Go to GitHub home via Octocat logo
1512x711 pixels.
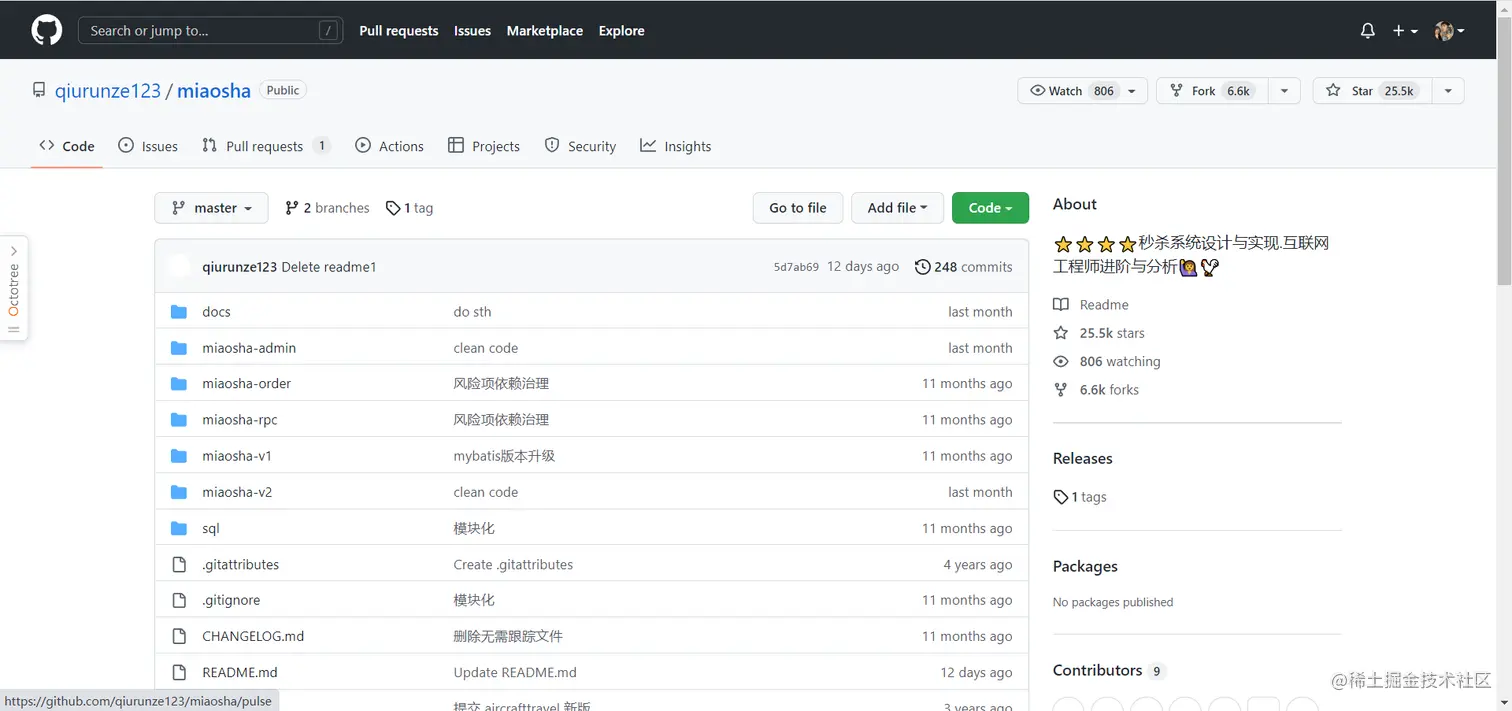(46, 30)
